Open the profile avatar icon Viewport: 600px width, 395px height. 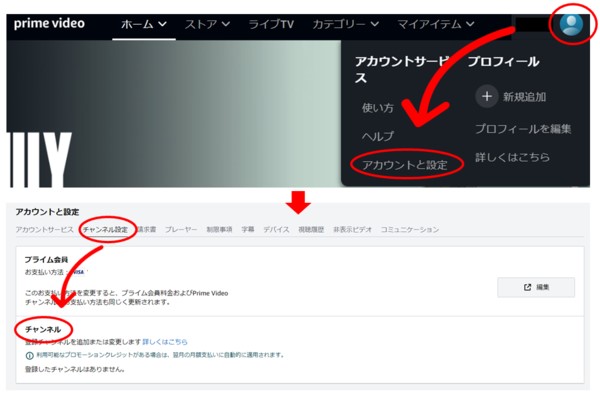[x=571, y=24]
